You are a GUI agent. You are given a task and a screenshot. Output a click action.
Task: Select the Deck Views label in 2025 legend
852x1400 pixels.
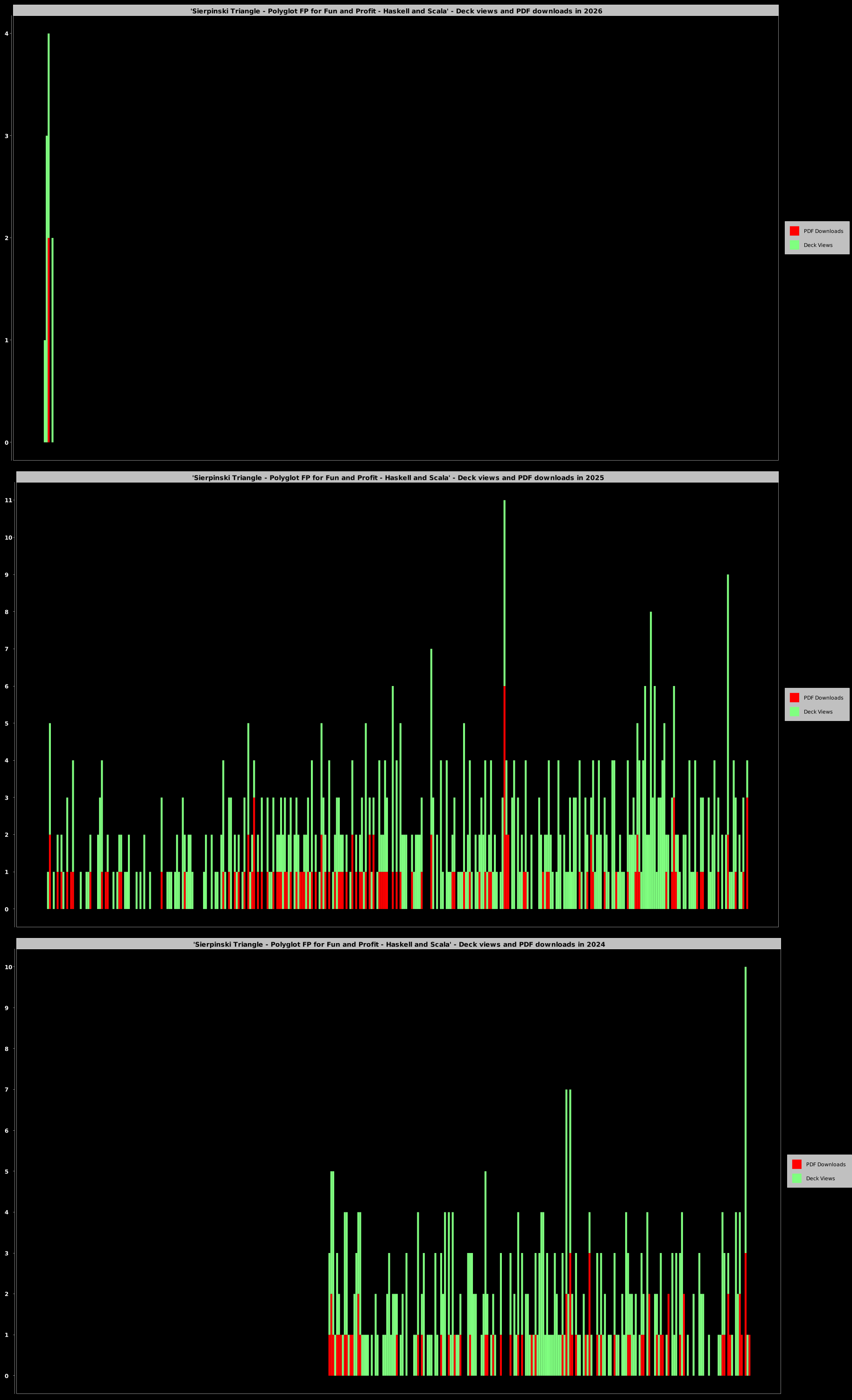coord(818,712)
